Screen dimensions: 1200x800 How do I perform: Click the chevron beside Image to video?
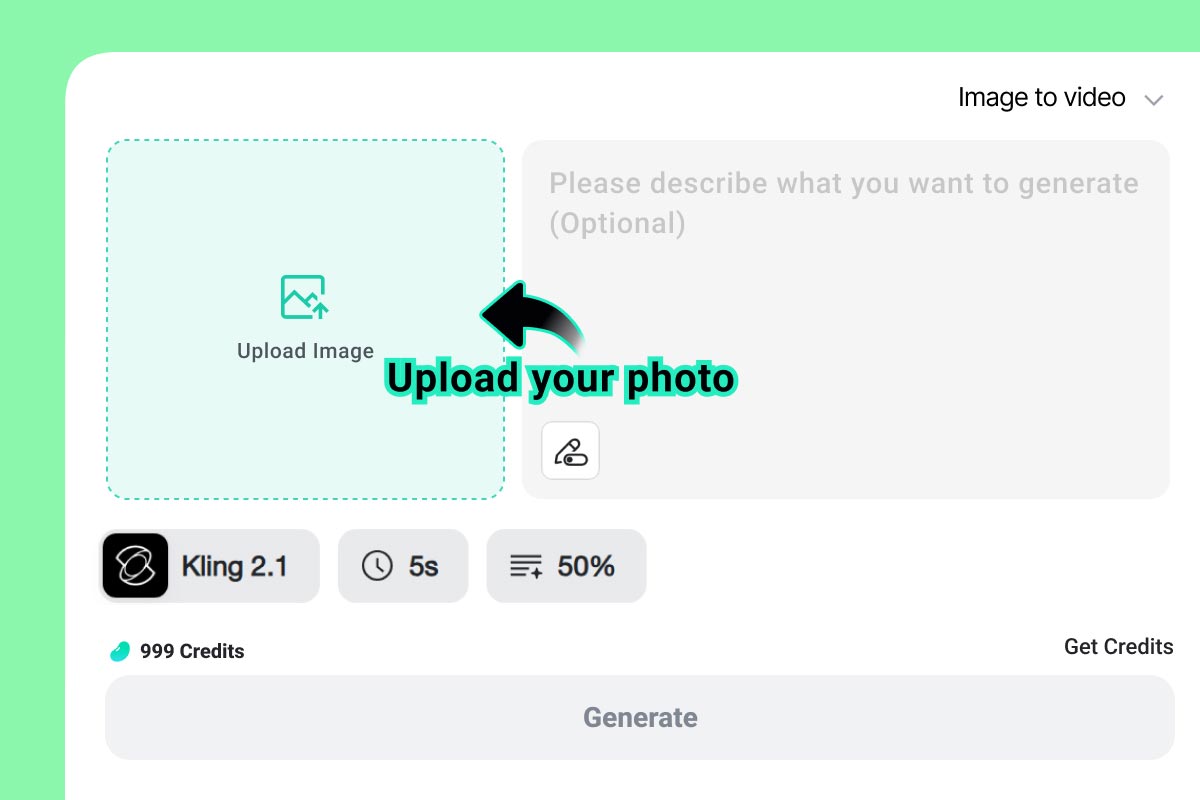(1154, 99)
